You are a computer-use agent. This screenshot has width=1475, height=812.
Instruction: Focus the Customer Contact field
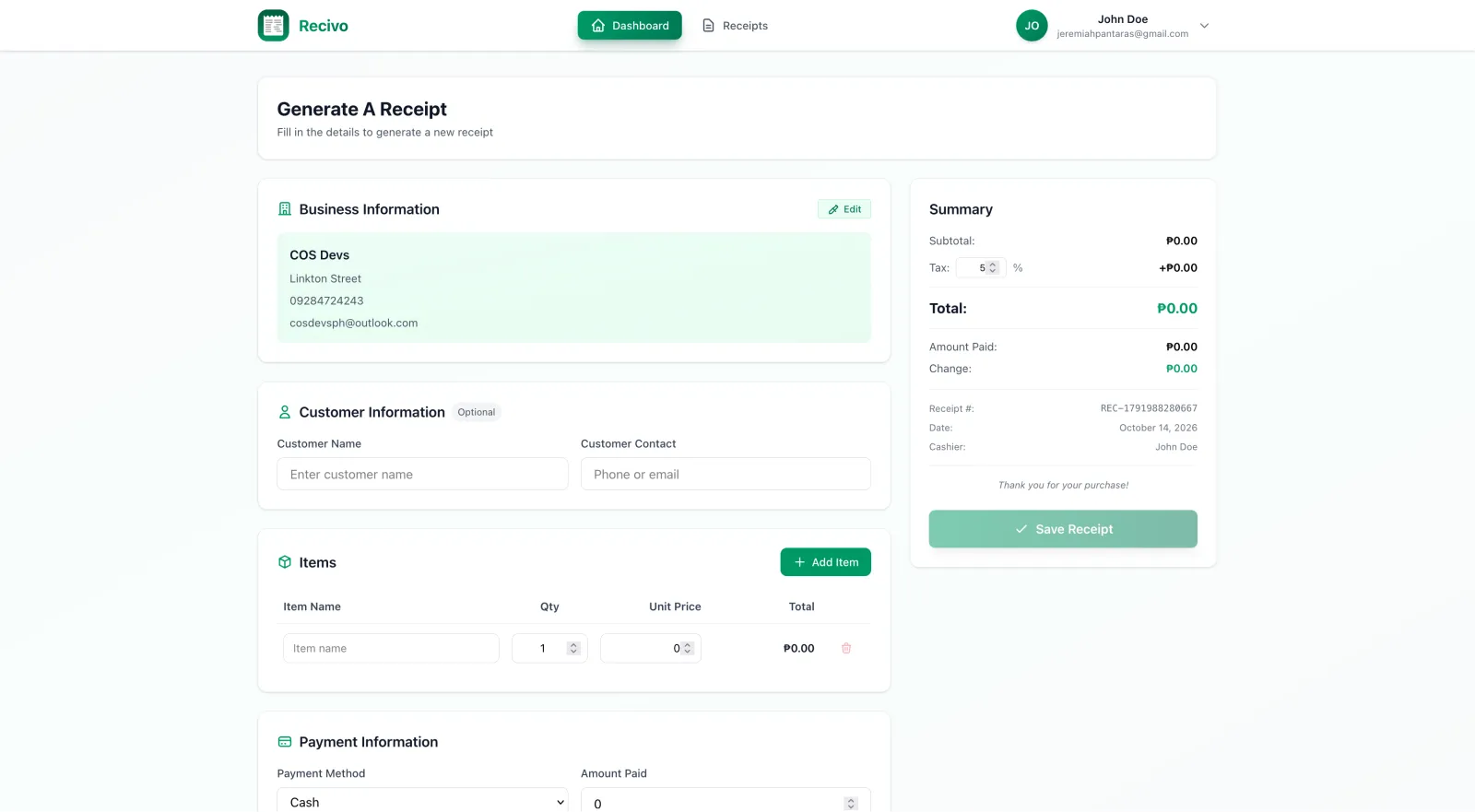coord(726,474)
